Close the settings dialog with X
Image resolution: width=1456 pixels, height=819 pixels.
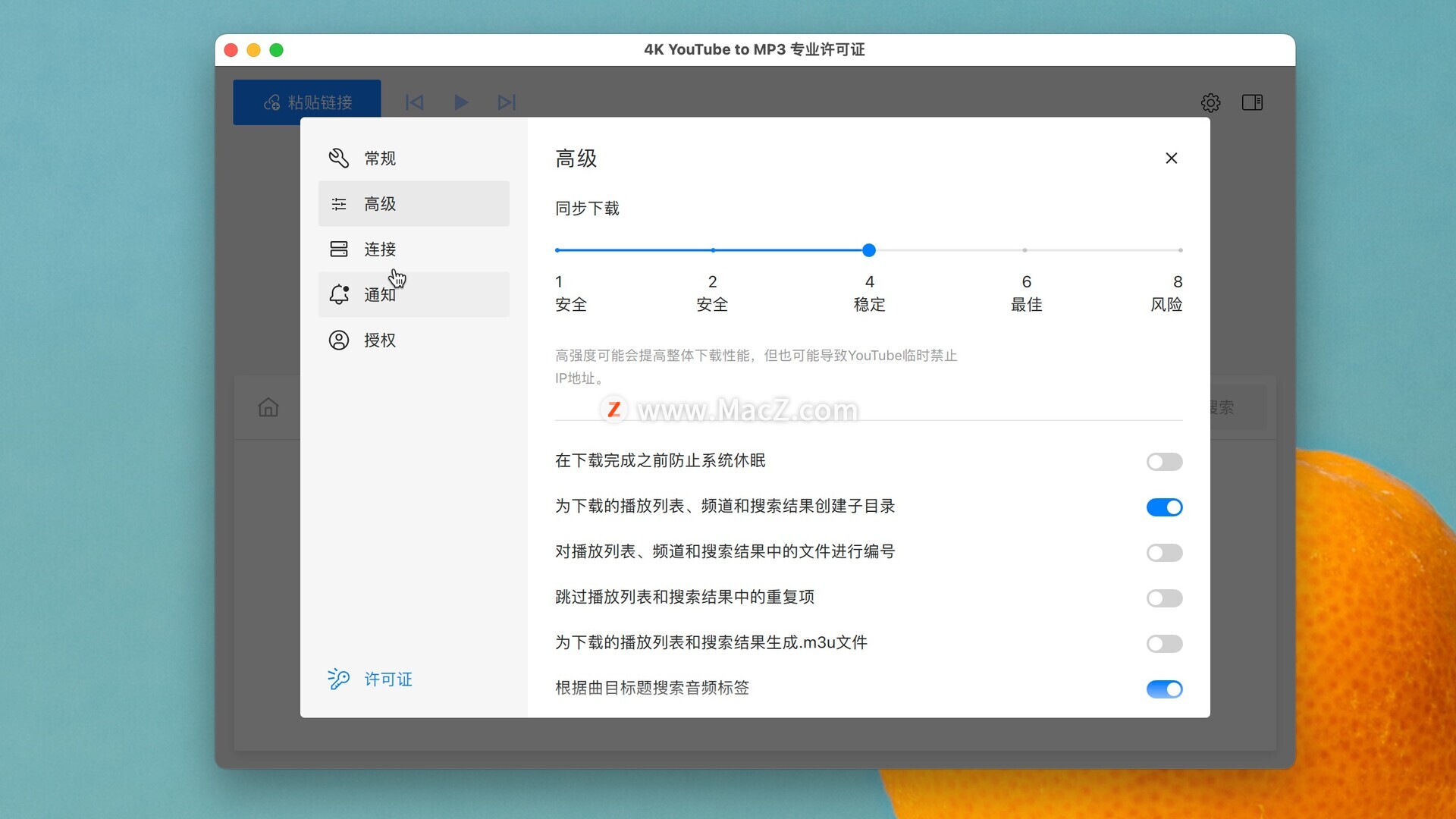(1172, 158)
